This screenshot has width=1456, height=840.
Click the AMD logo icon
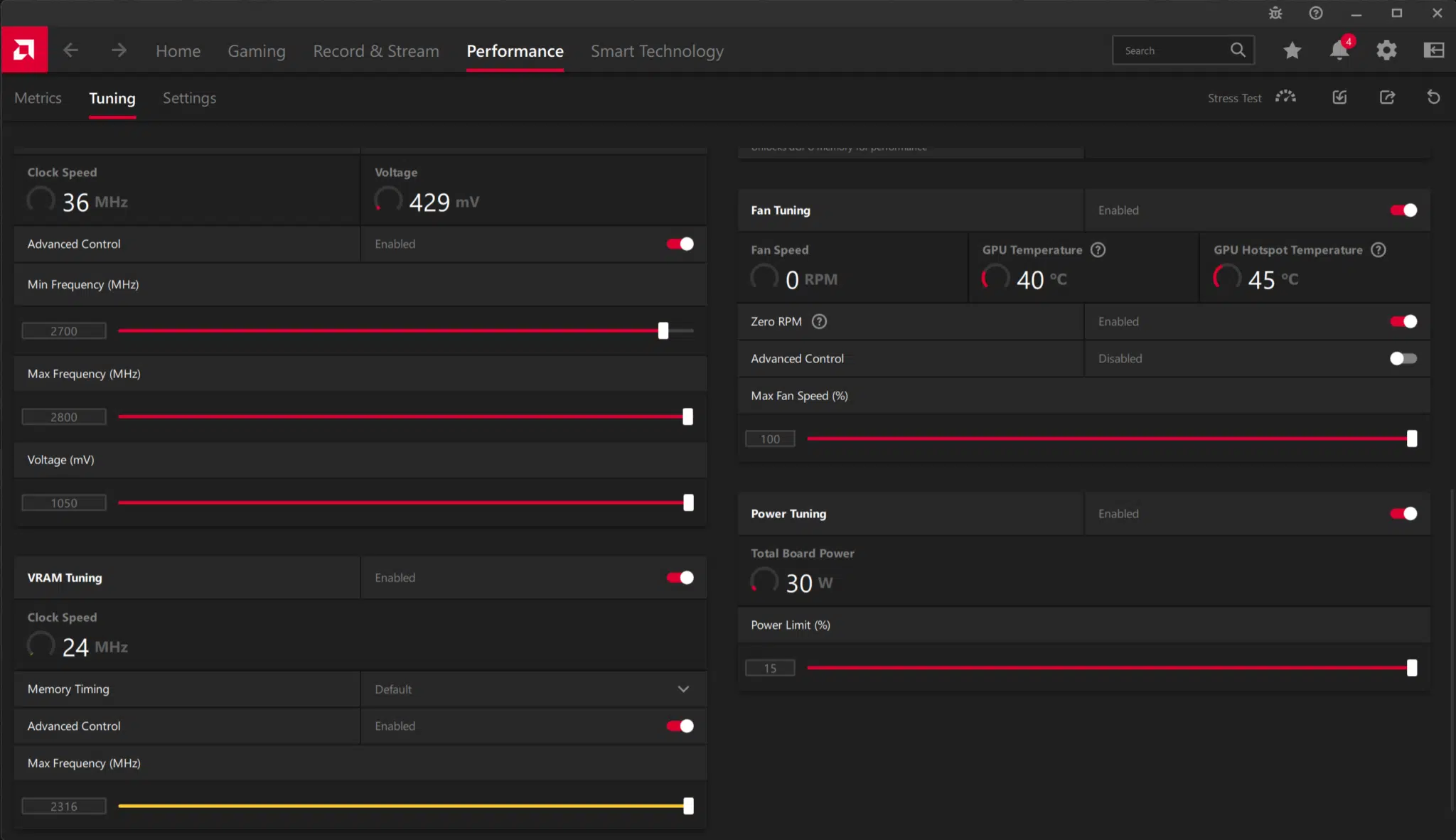click(24, 50)
